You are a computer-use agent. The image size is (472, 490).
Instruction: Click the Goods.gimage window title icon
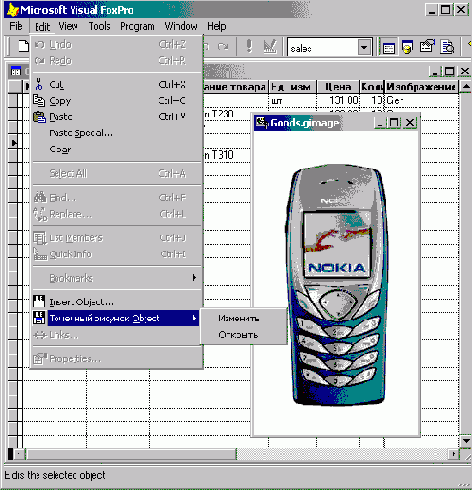click(x=261, y=122)
